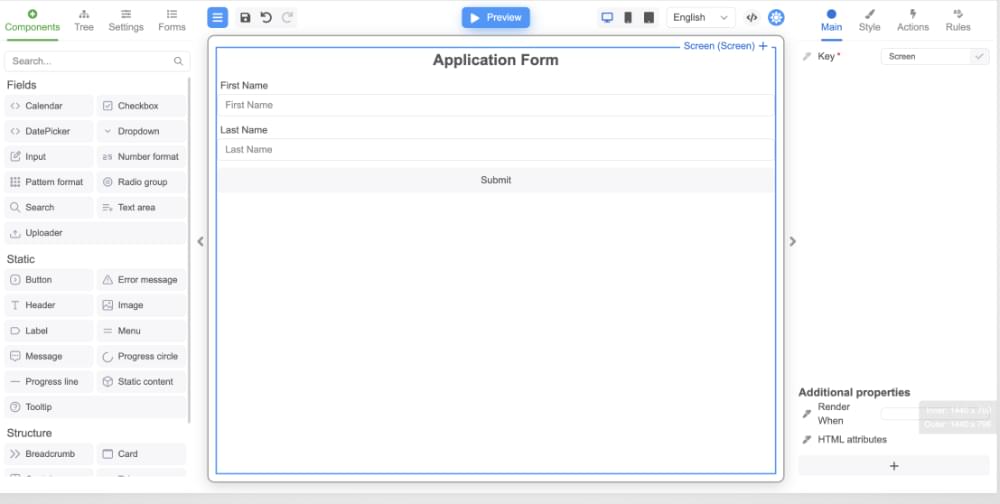1000x504 pixels.
Task: Collapse the left panel with the arrow
Action: pyautogui.click(x=200, y=241)
